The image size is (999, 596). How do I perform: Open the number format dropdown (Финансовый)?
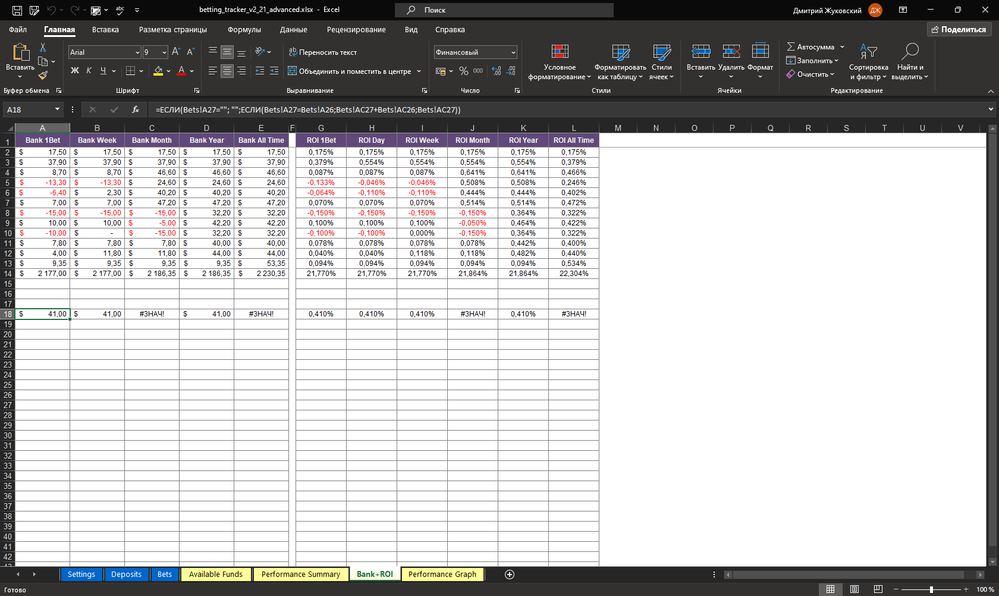(x=513, y=52)
